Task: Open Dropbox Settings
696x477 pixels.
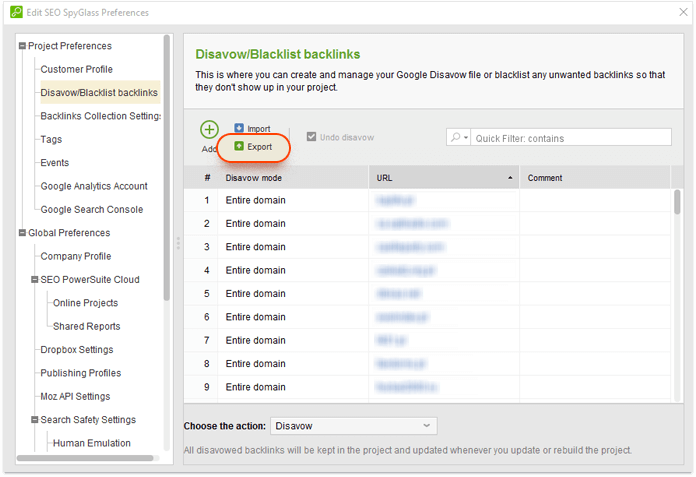Action: click(x=77, y=350)
